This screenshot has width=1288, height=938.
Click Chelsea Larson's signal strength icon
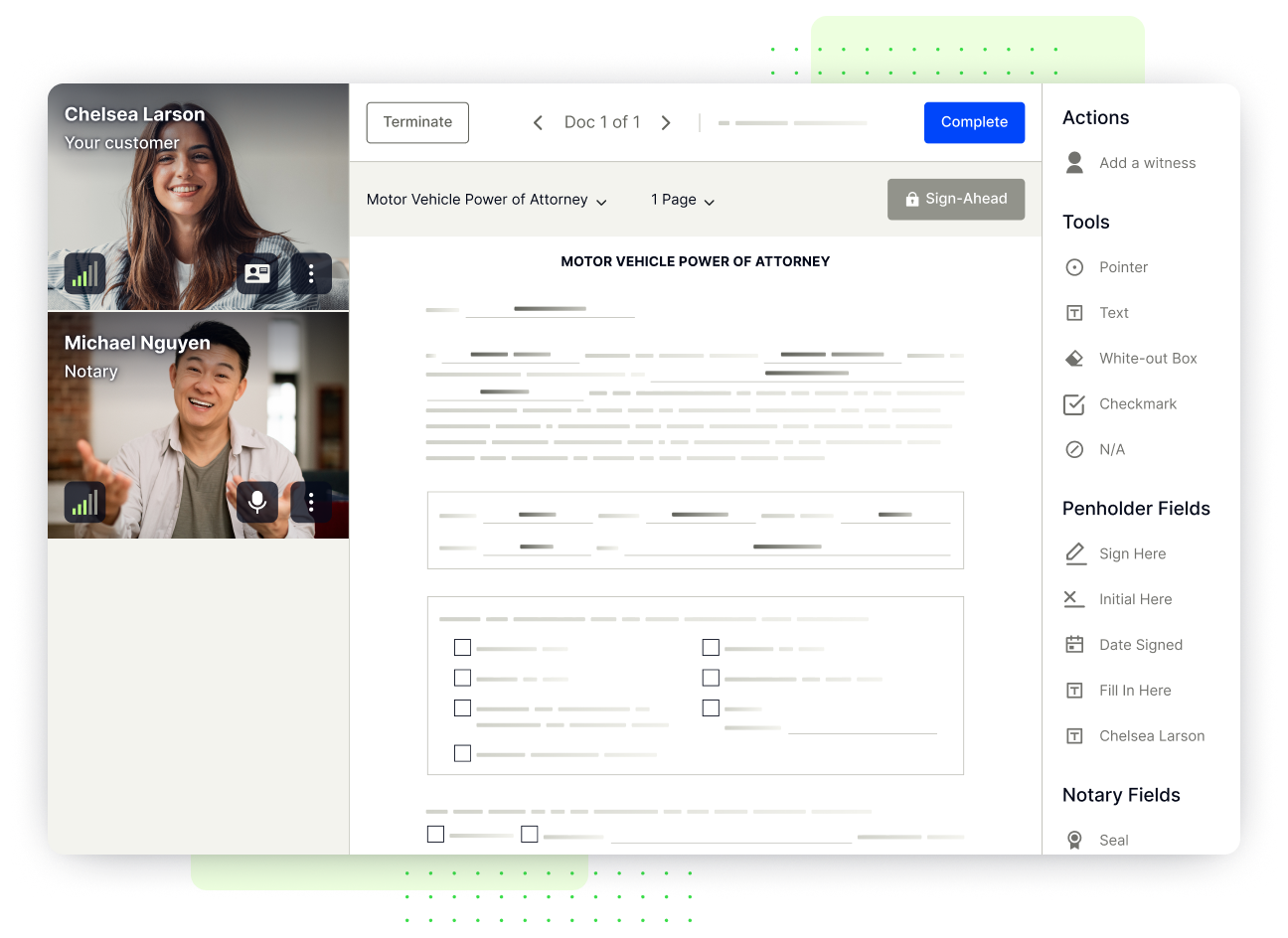click(85, 273)
